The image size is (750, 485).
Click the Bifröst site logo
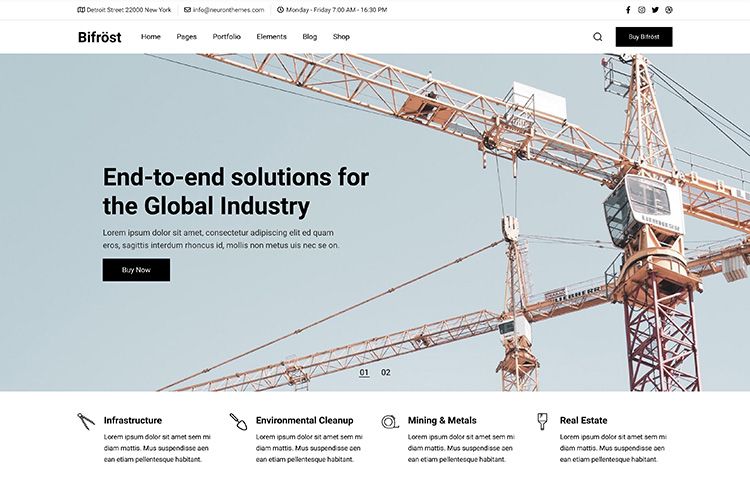tap(99, 37)
